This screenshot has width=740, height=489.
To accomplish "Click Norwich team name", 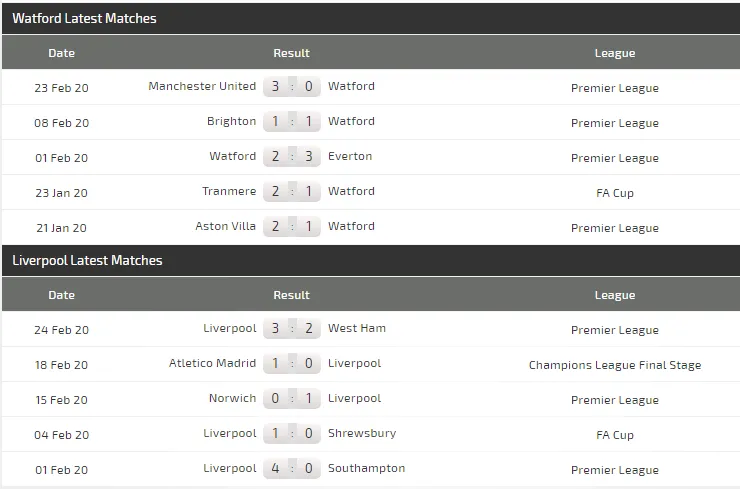I will pyautogui.click(x=232, y=398).
